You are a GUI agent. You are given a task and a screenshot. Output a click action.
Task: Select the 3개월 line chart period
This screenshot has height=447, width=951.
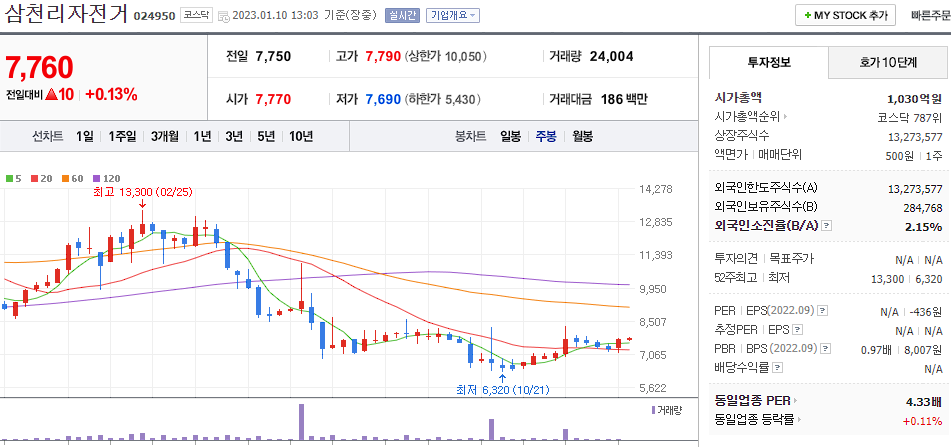click(x=164, y=136)
